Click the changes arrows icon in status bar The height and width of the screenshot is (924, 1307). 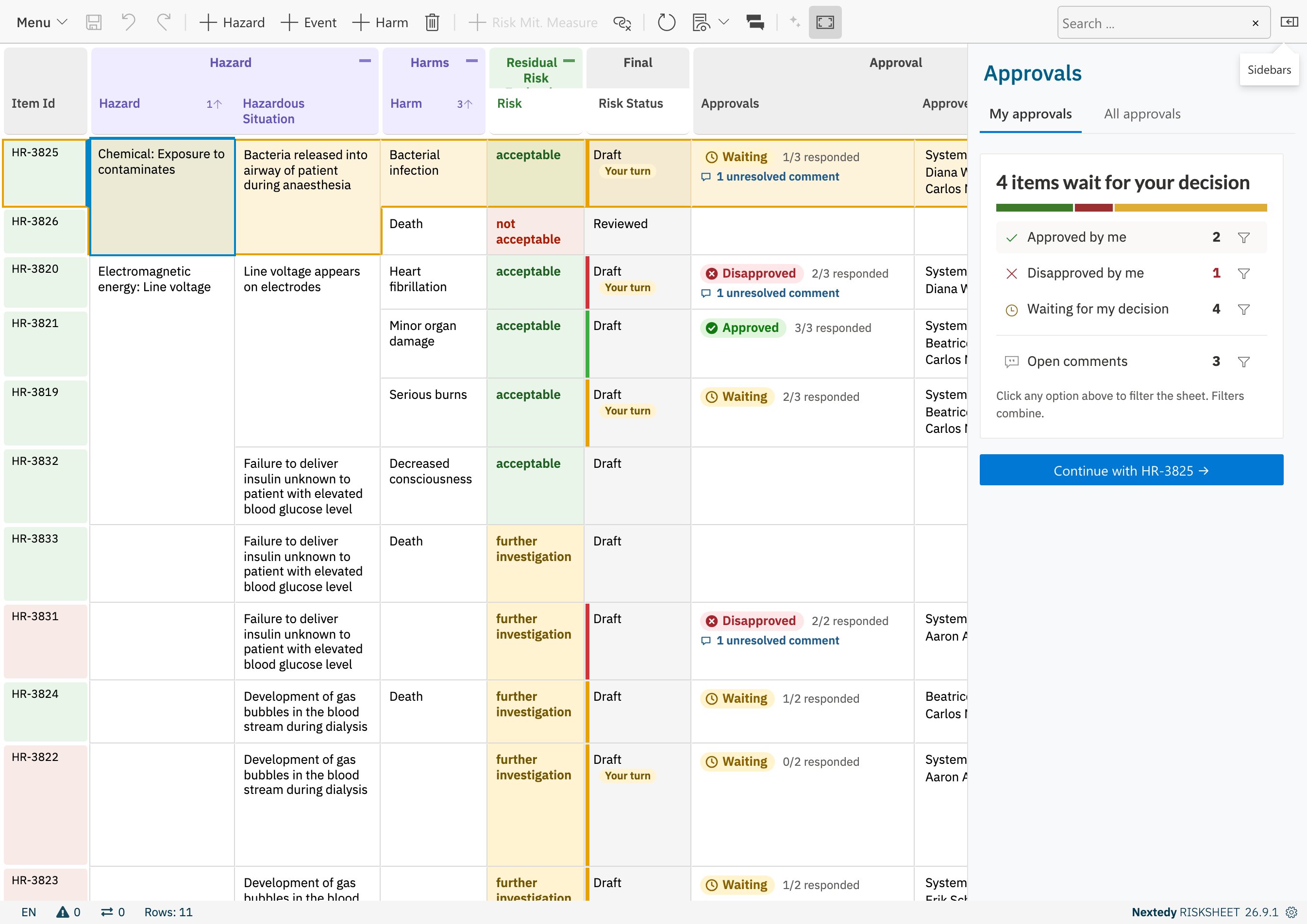(x=106, y=912)
